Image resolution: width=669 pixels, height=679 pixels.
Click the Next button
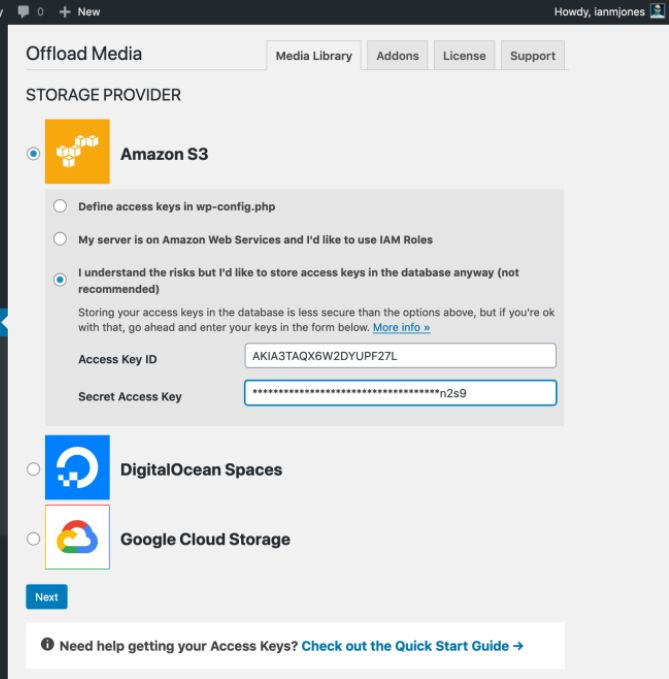pos(47,597)
